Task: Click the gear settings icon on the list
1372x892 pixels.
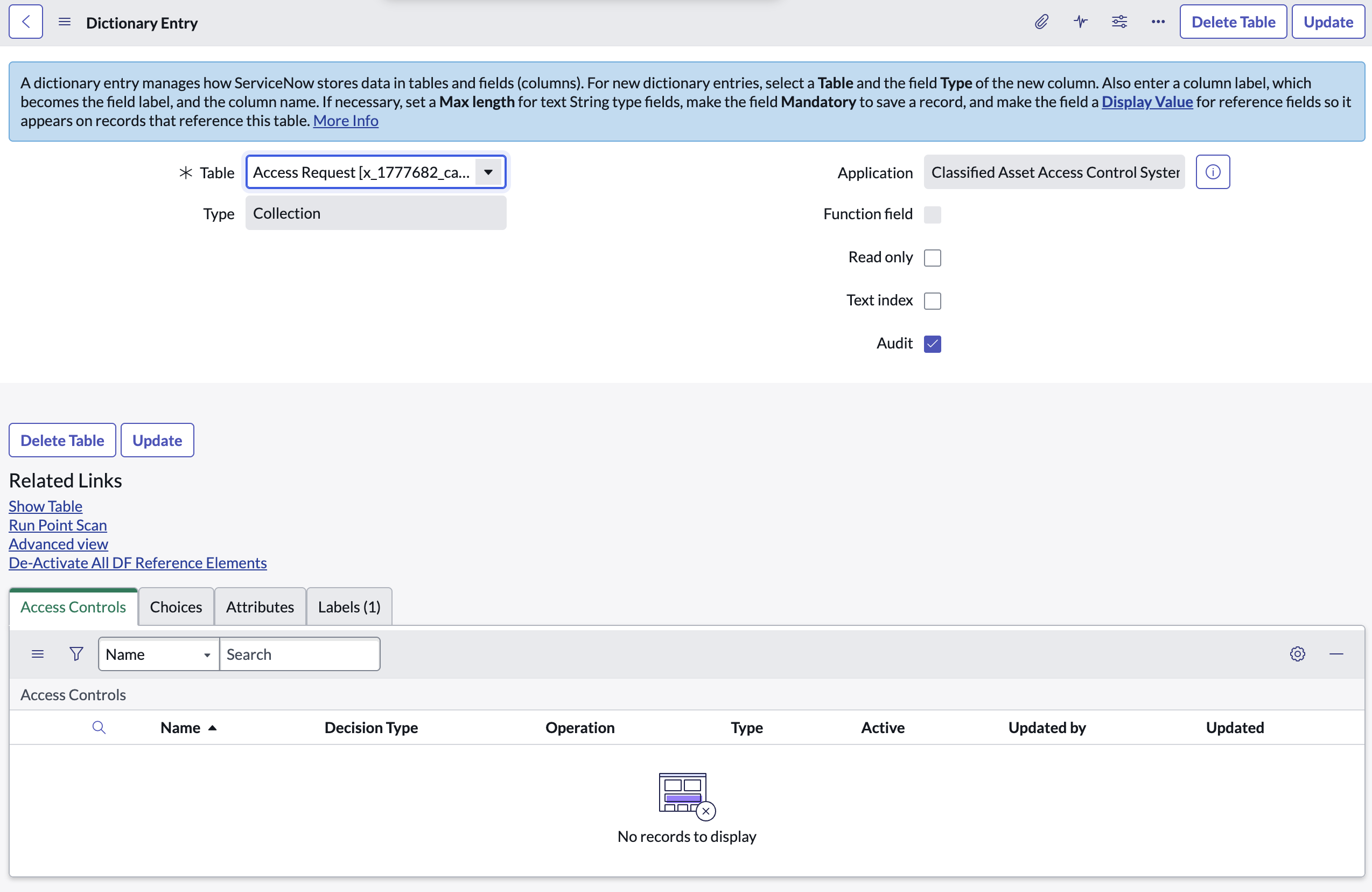Action: point(1298,654)
